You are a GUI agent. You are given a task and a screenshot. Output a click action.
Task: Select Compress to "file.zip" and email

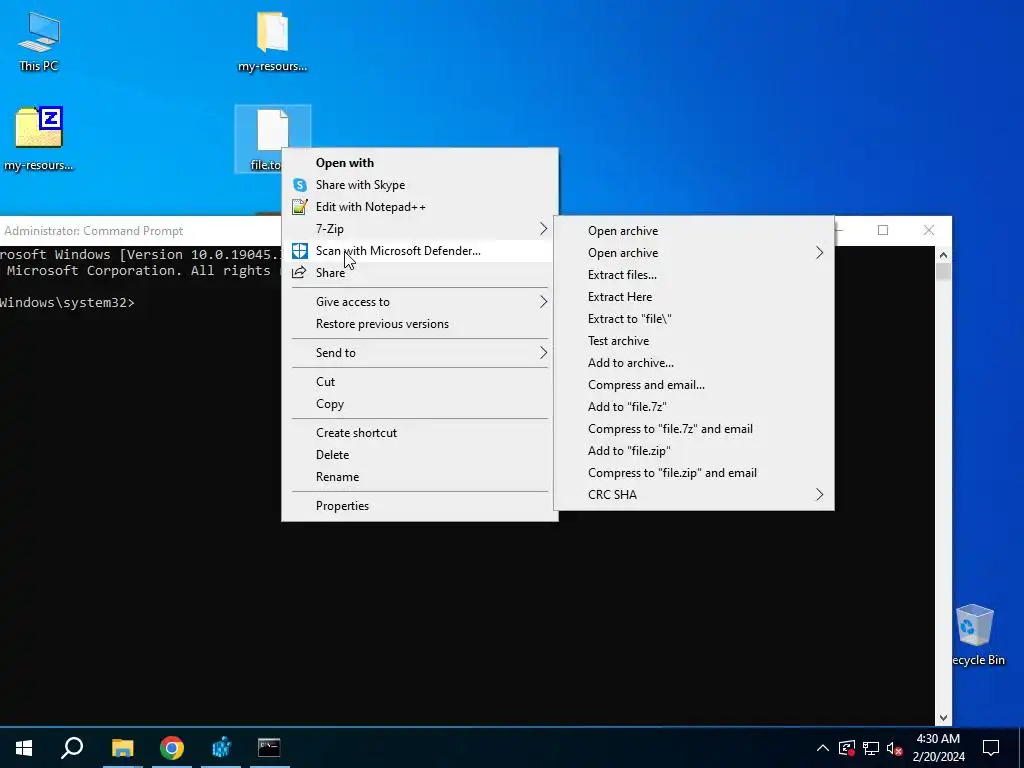click(694, 473)
